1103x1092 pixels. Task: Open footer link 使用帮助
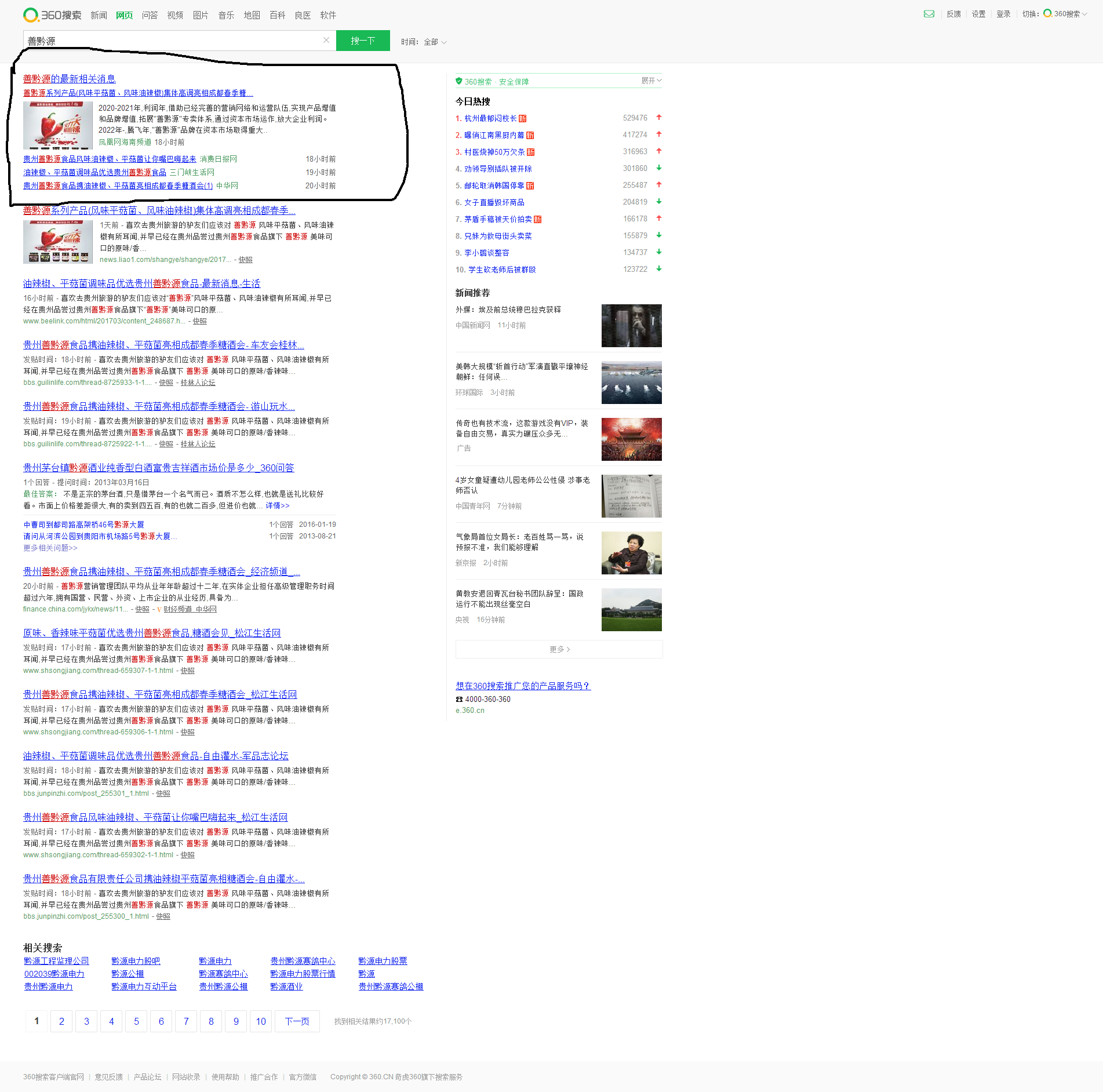[225, 1077]
